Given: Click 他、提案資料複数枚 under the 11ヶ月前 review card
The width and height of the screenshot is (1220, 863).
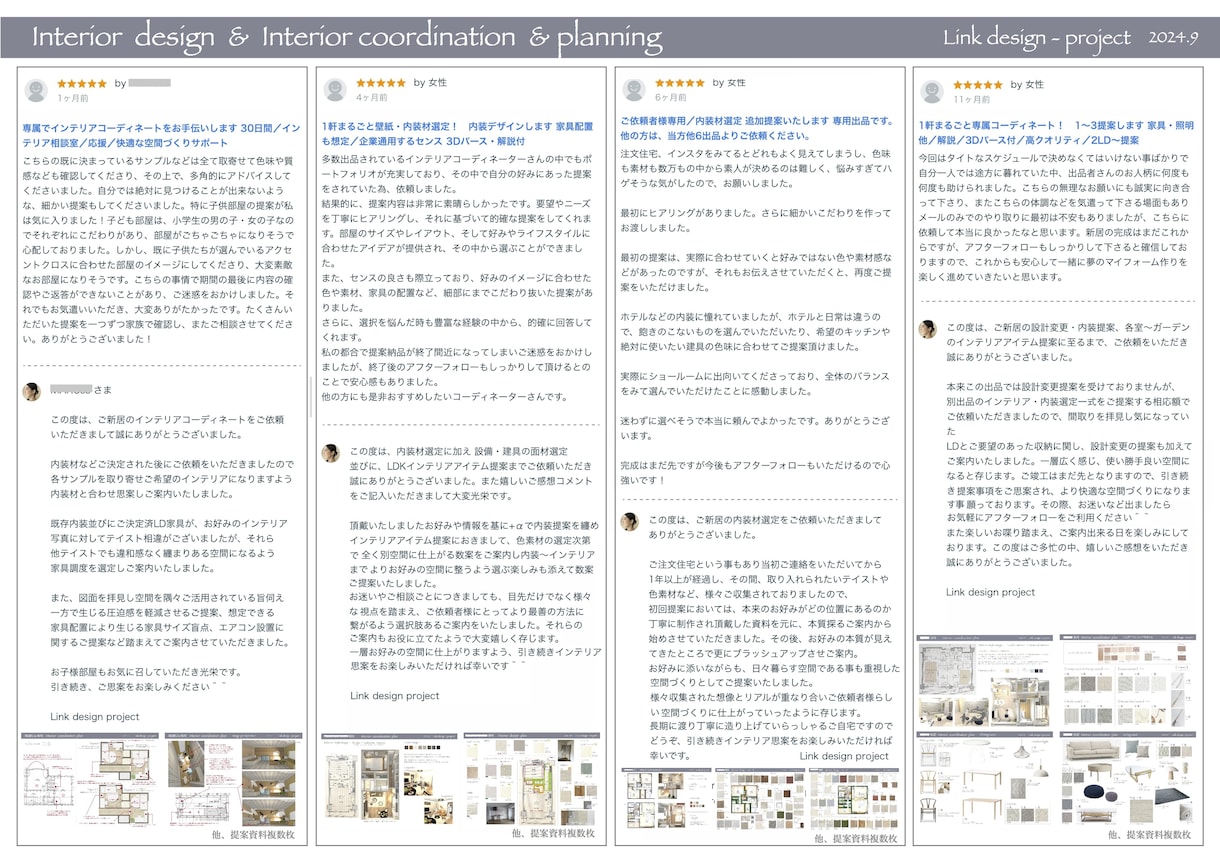Looking at the screenshot, I should tap(1149, 834).
